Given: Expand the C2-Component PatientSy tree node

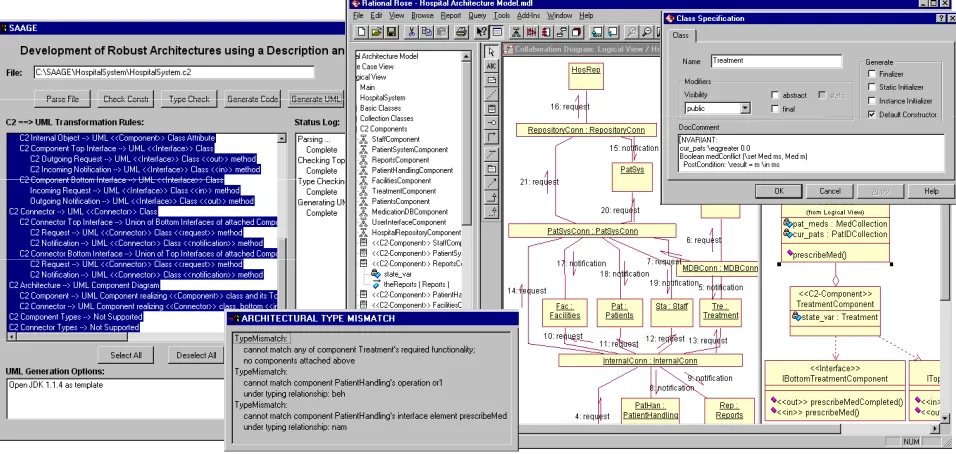Looking at the screenshot, I should [364, 254].
